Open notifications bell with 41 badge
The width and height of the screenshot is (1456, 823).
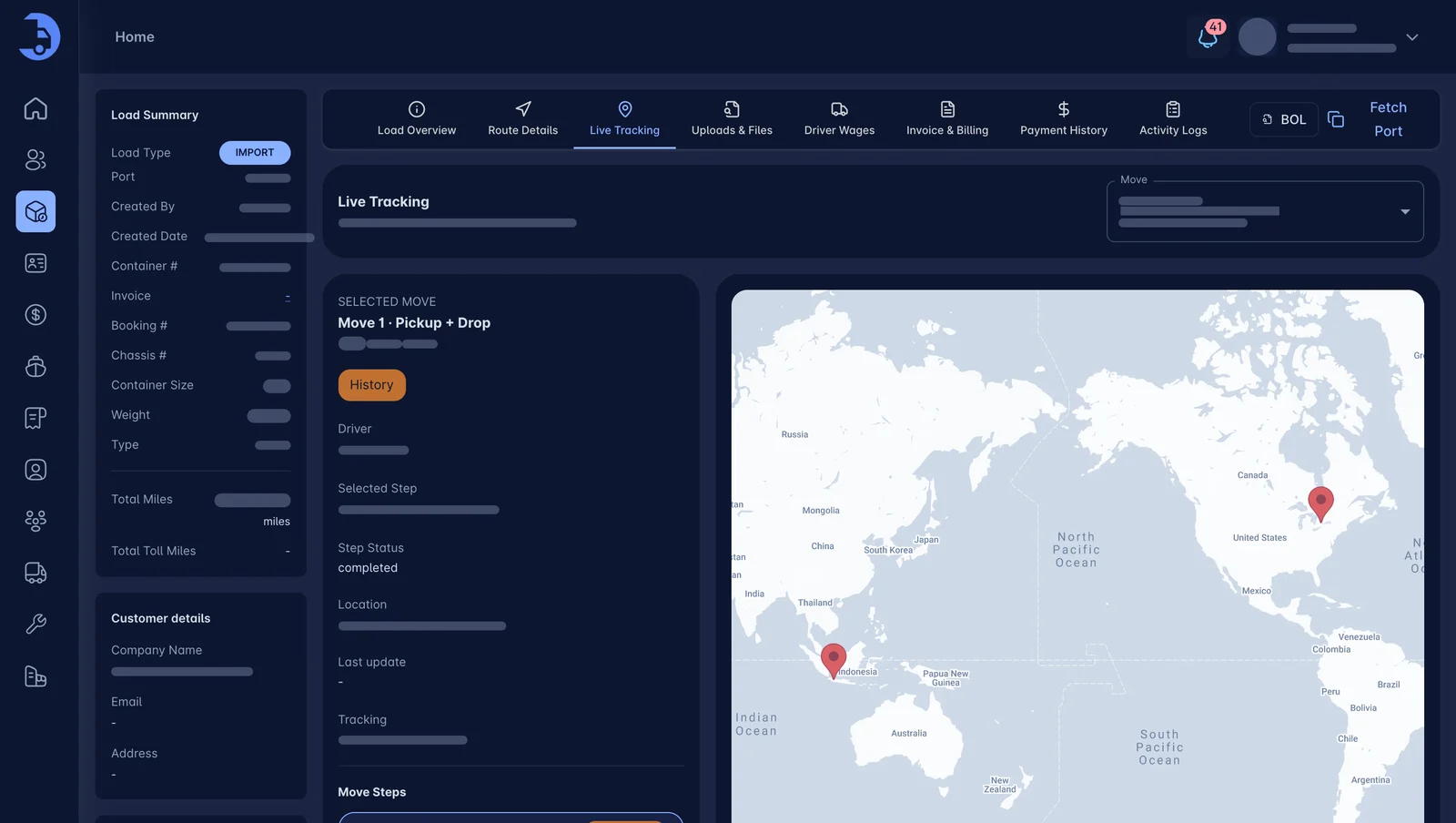(1208, 37)
